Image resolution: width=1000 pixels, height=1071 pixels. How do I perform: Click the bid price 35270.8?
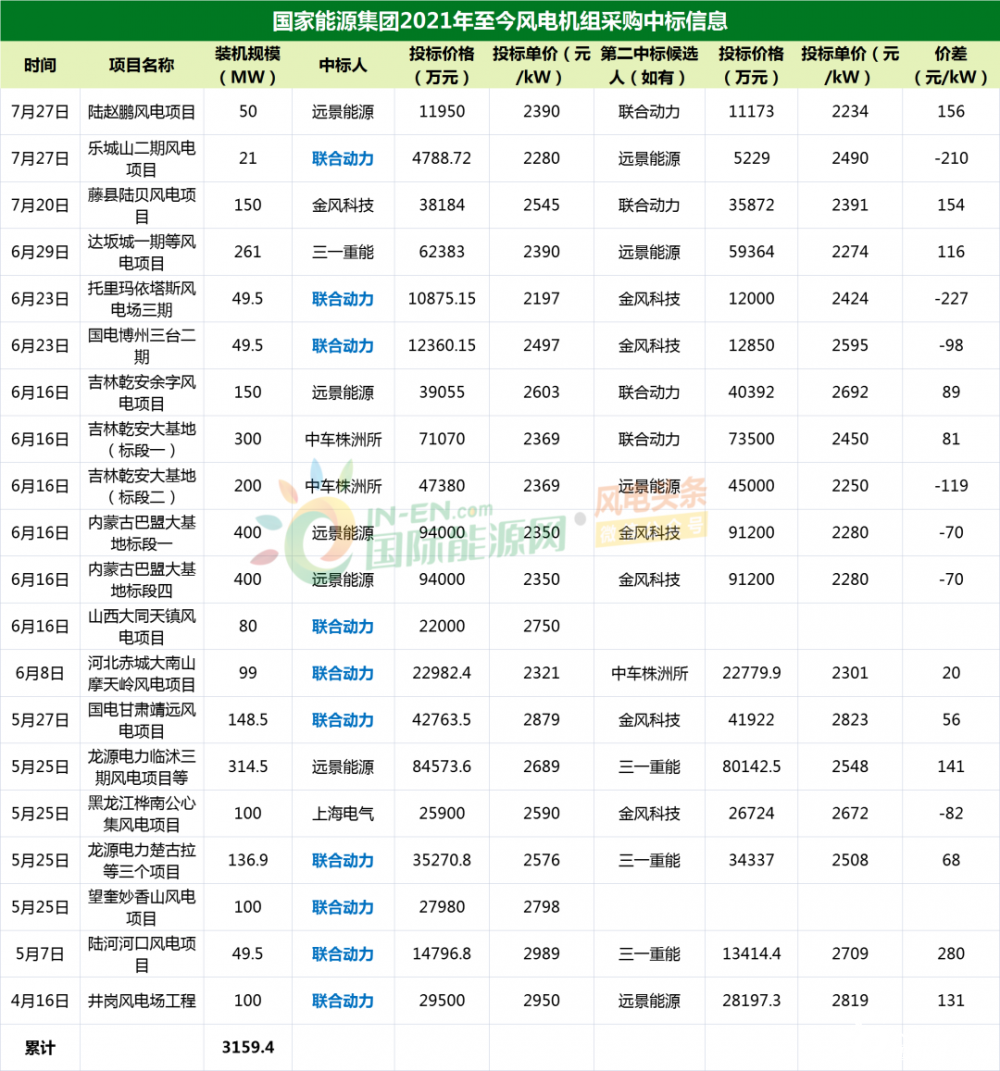point(442,861)
